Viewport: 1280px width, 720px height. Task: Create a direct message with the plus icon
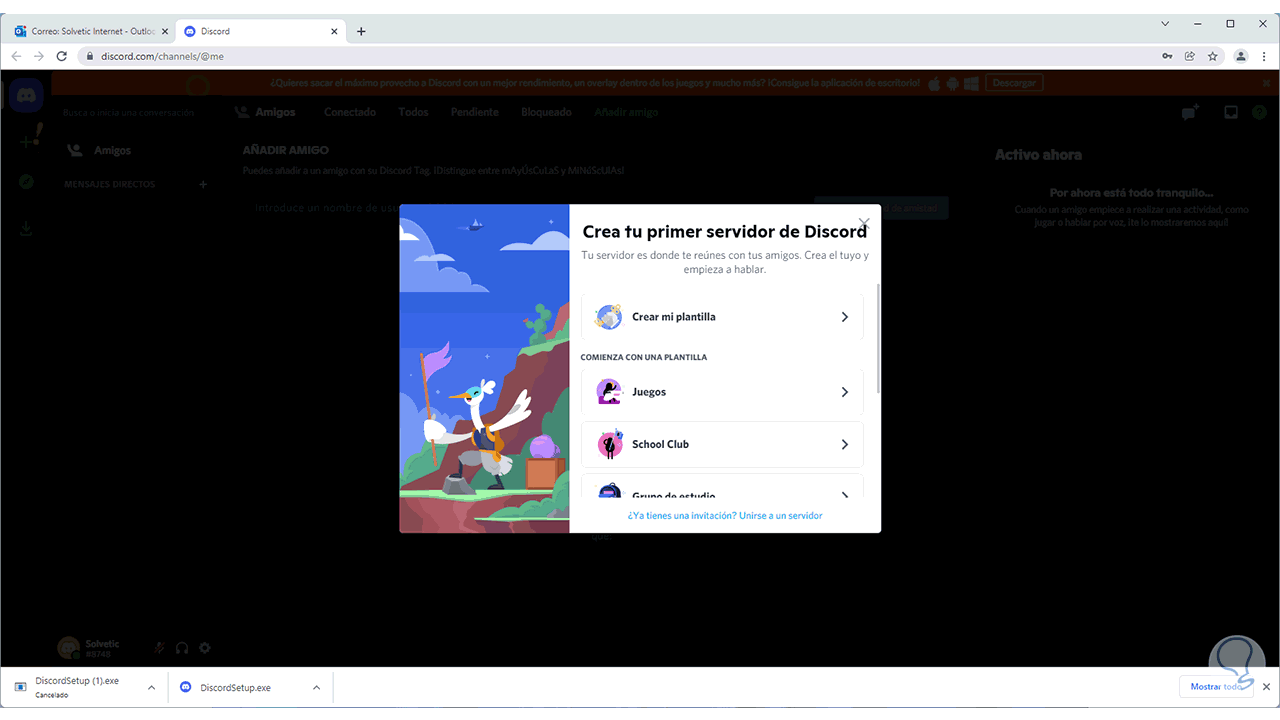click(x=203, y=185)
